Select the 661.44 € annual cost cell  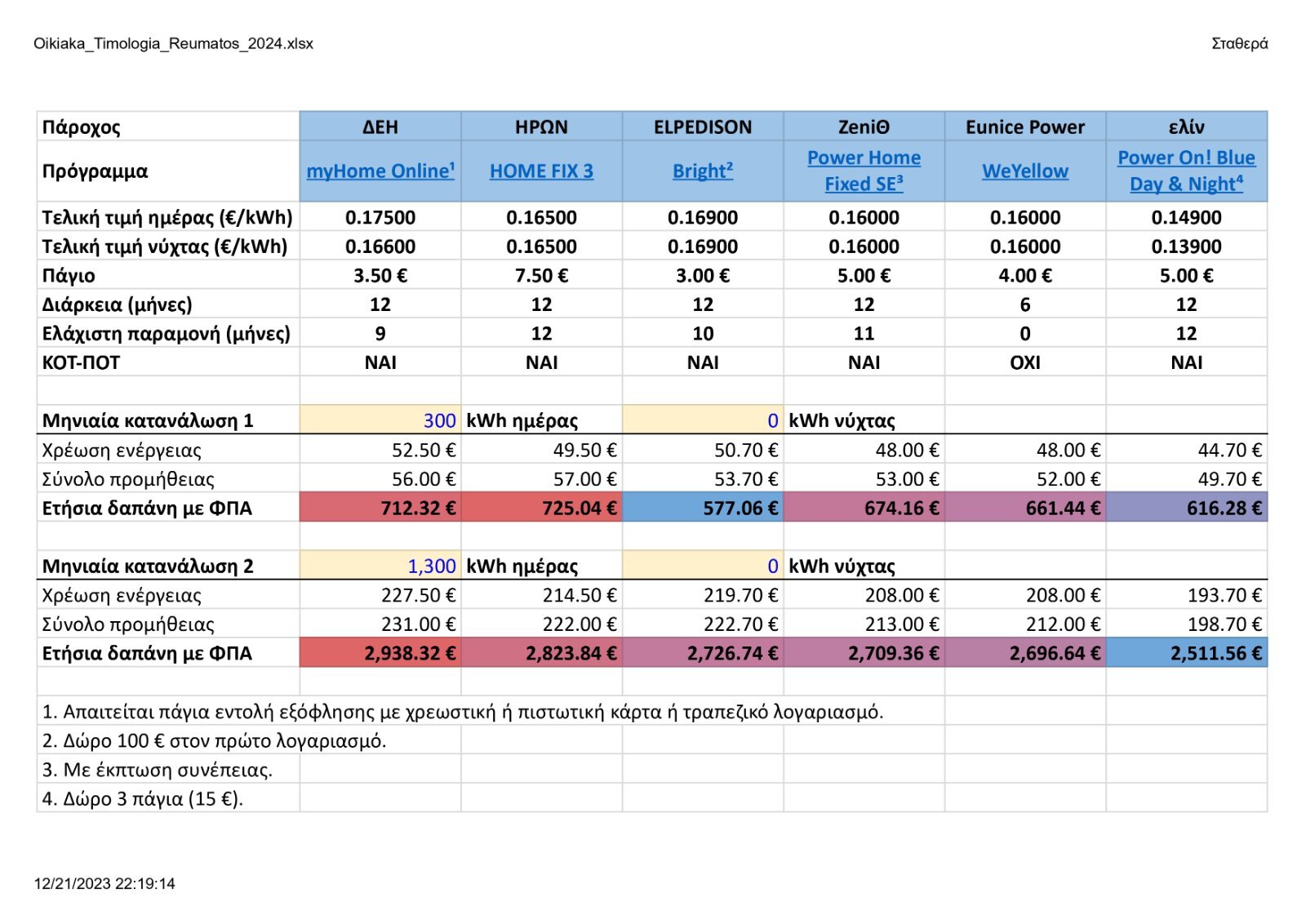tap(1025, 507)
